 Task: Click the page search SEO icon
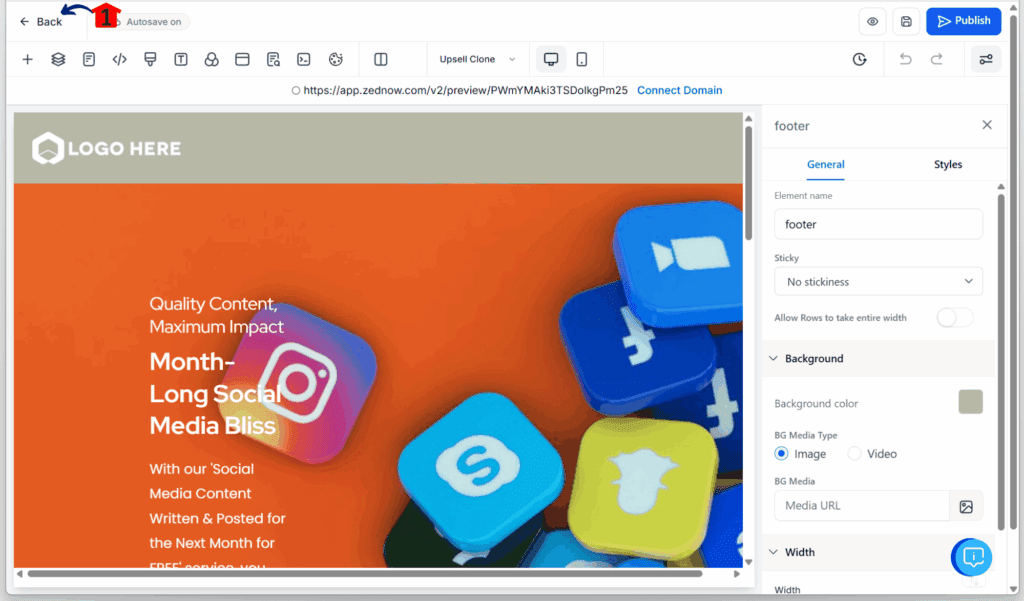pos(273,59)
